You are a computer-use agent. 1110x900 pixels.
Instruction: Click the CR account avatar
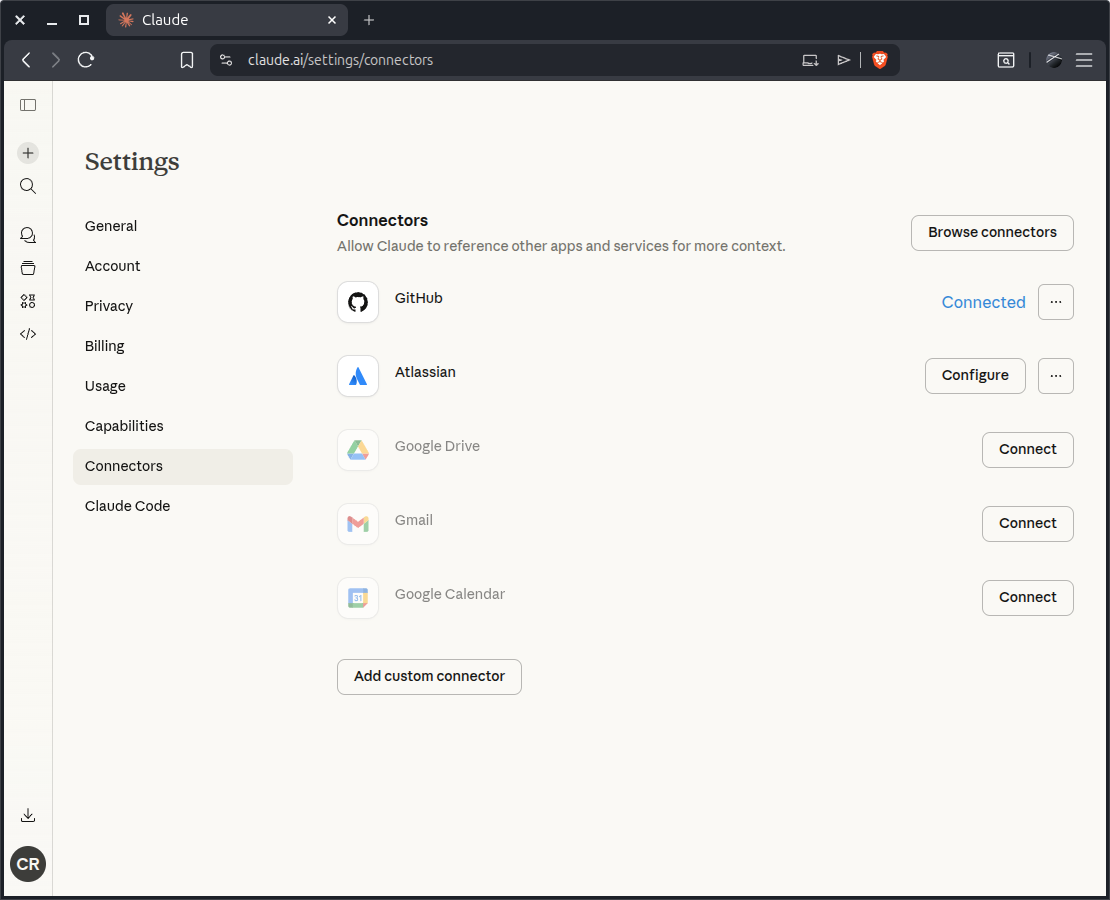coord(27,864)
